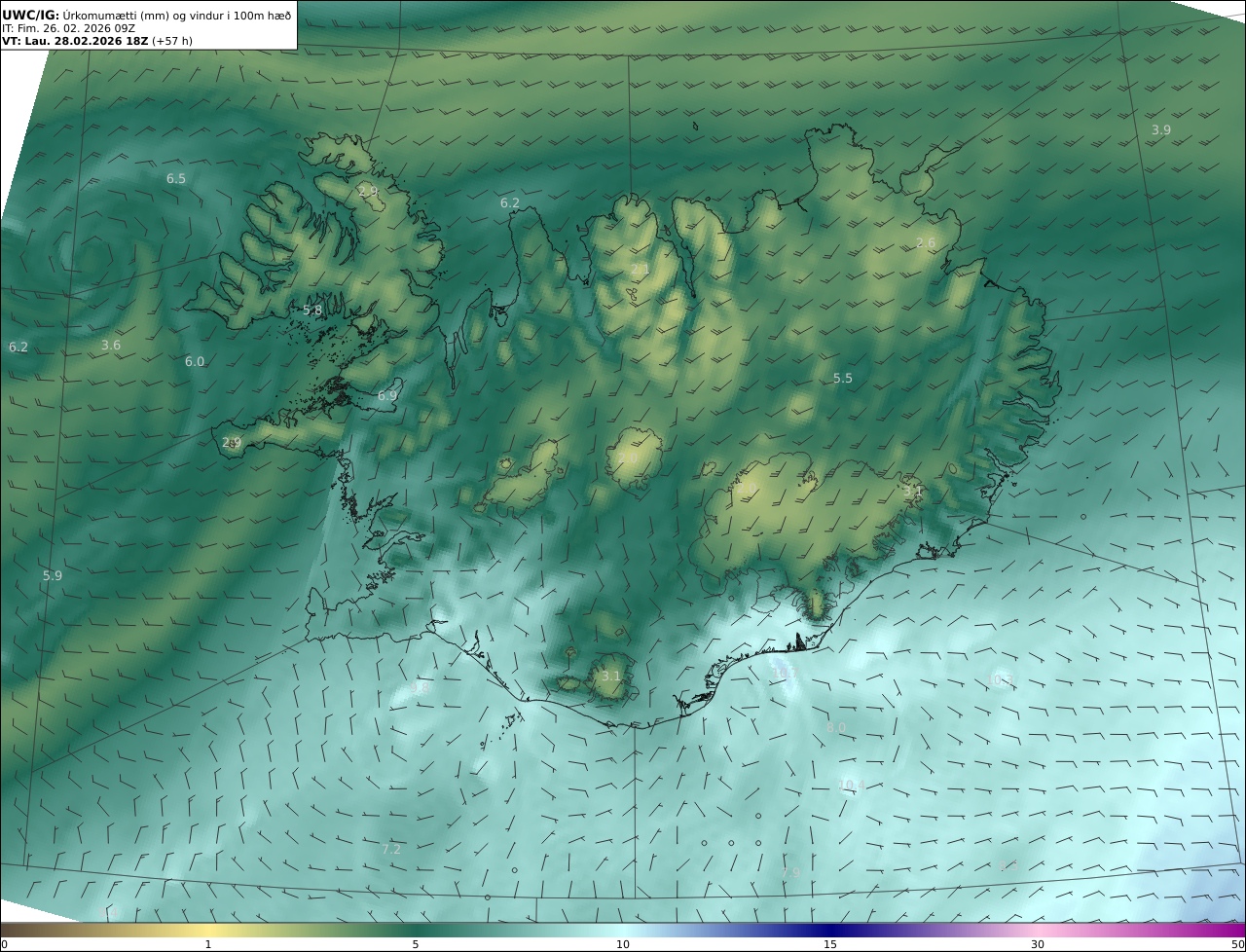Image resolution: width=1246 pixels, height=952 pixels.
Task: Click the "(+57 h)" forecast offset text
Action: tap(172, 42)
